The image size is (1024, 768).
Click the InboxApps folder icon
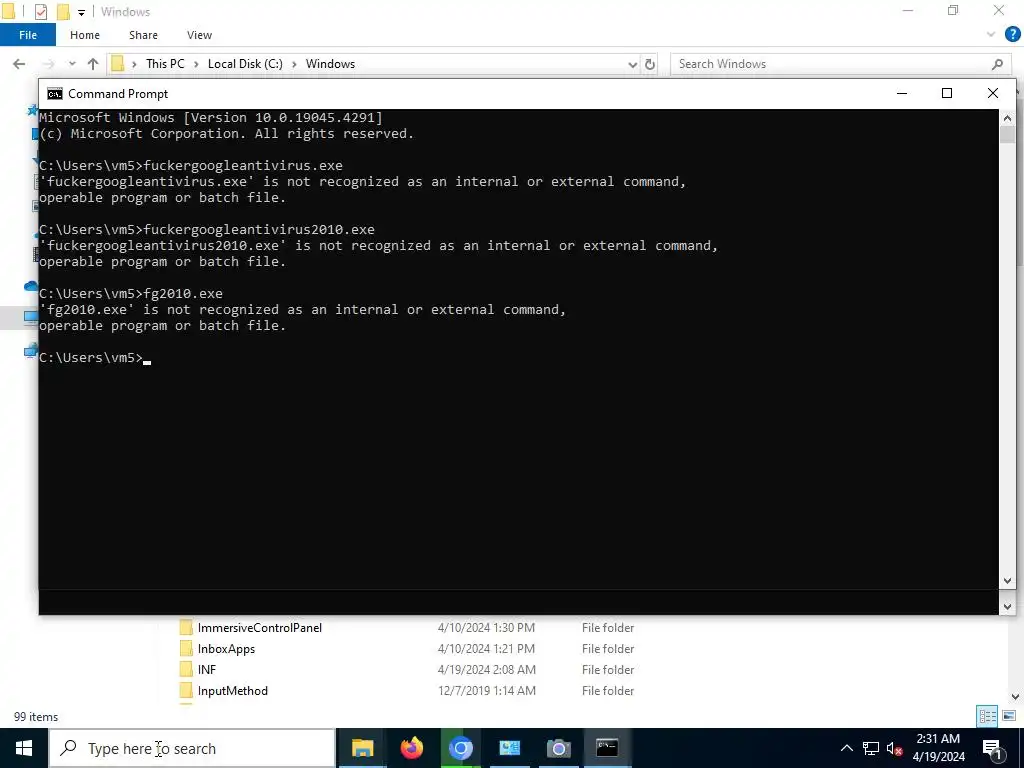[x=186, y=648]
